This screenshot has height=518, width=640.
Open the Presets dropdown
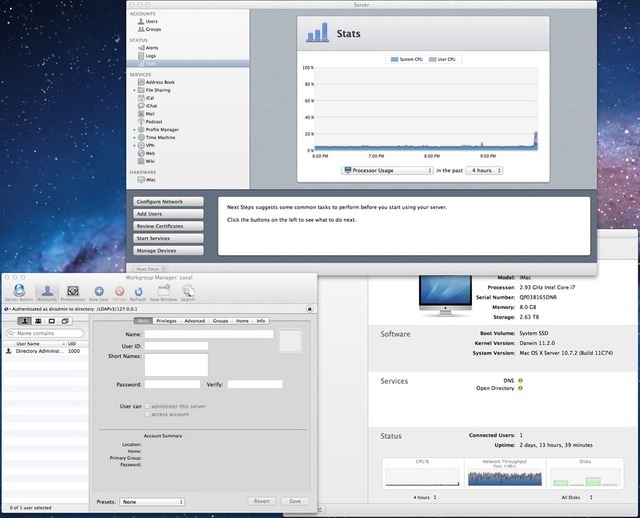pyautogui.click(x=152, y=502)
